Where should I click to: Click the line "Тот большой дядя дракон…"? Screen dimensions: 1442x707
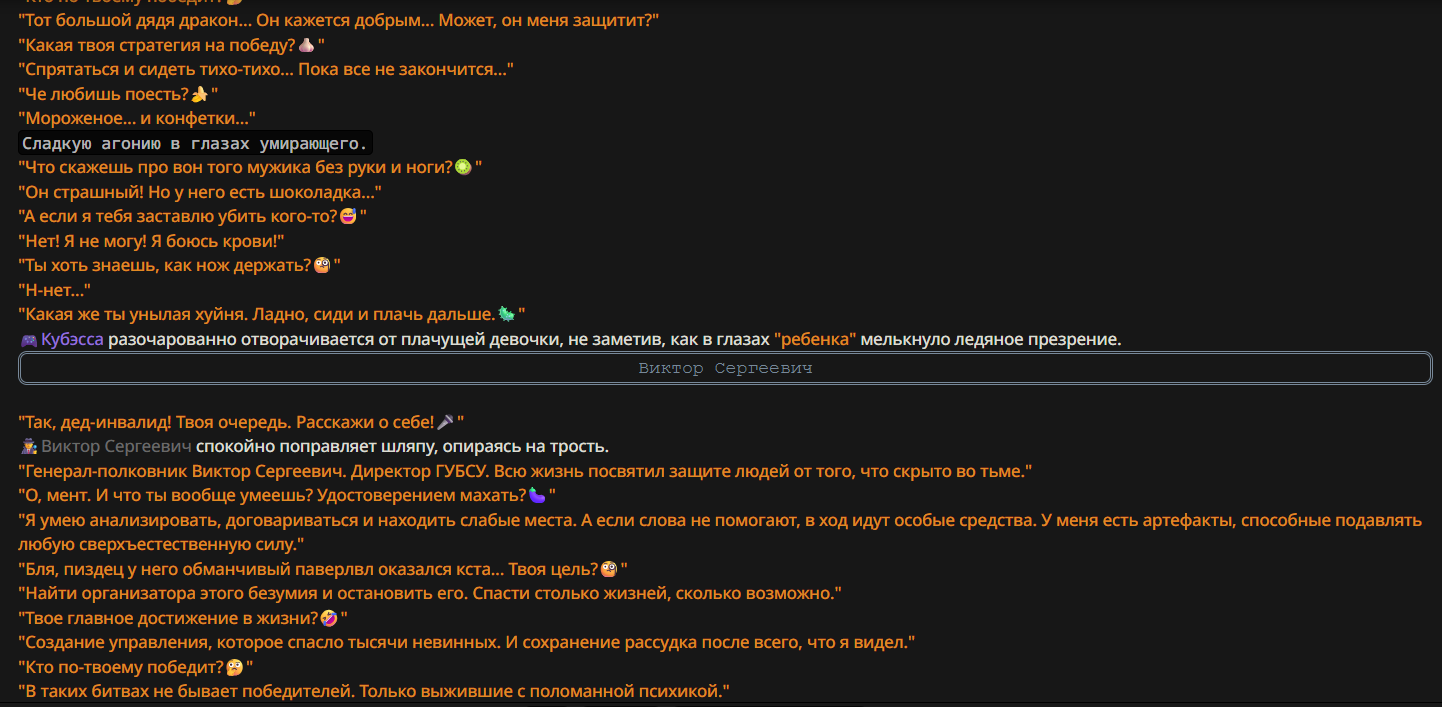click(x=339, y=20)
